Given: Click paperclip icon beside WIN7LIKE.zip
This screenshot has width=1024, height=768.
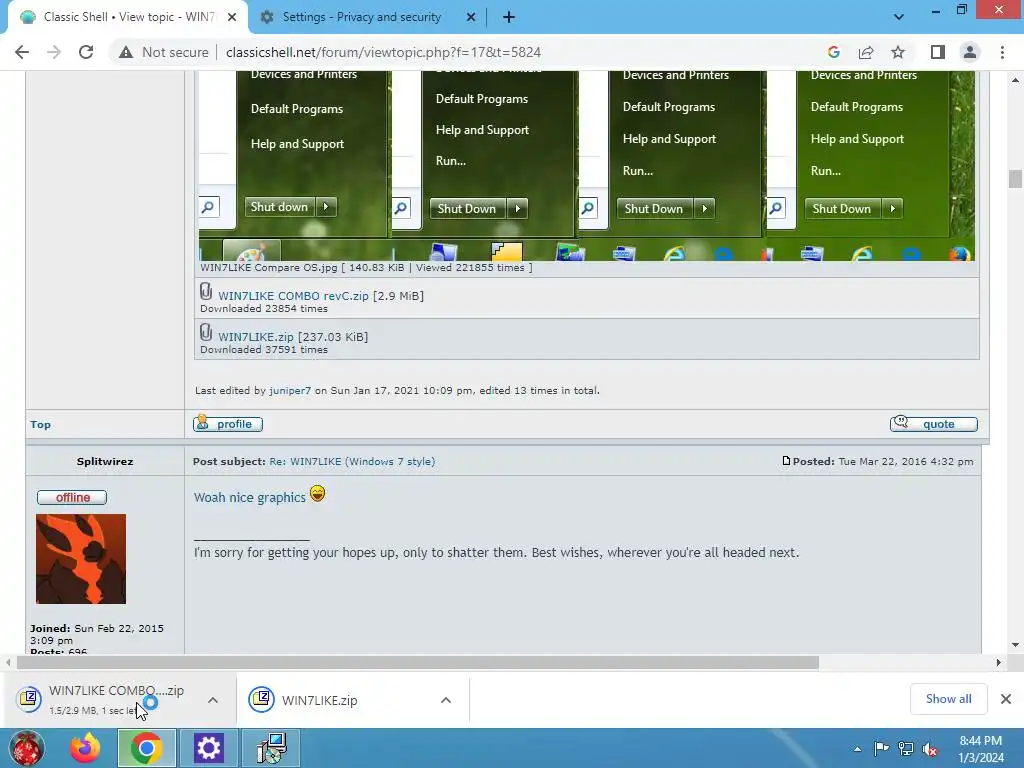Looking at the screenshot, I should pos(206,332).
